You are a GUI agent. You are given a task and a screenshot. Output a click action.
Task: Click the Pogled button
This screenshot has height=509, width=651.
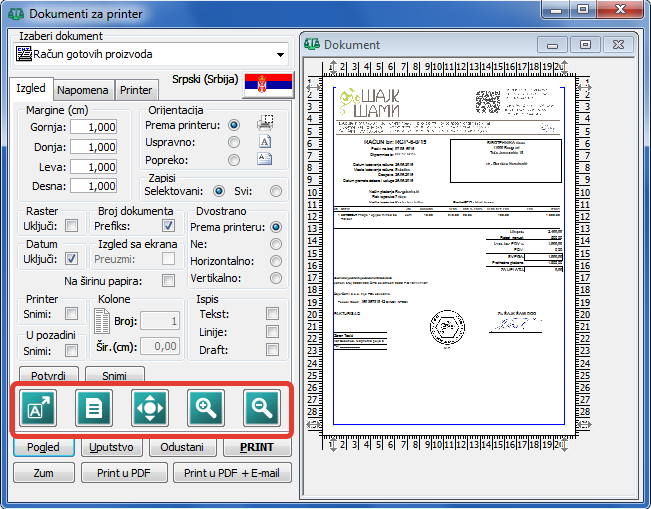click(x=44, y=447)
